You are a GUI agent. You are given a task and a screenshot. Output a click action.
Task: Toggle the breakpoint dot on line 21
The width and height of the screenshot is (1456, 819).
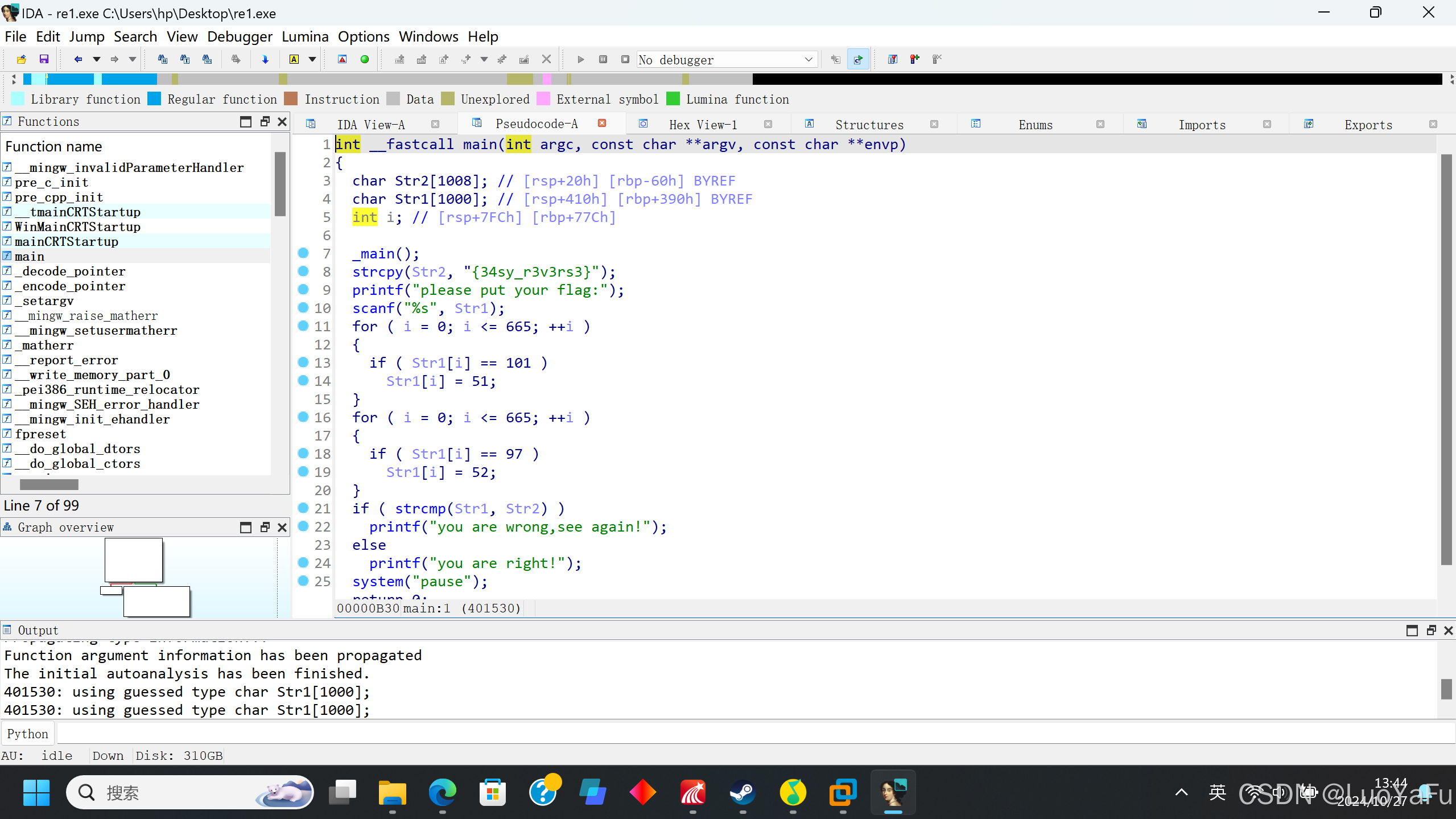[x=303, y=508]
